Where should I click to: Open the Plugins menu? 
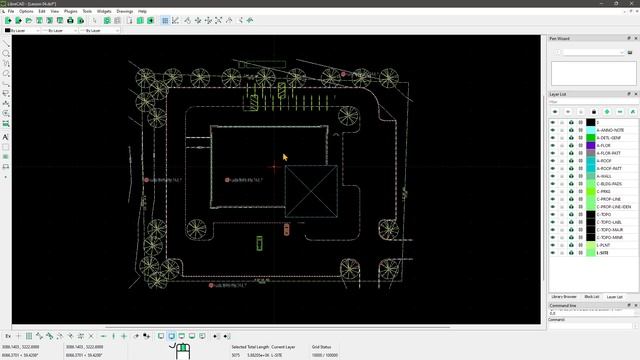pyautogui.click(x=71, y=11)
